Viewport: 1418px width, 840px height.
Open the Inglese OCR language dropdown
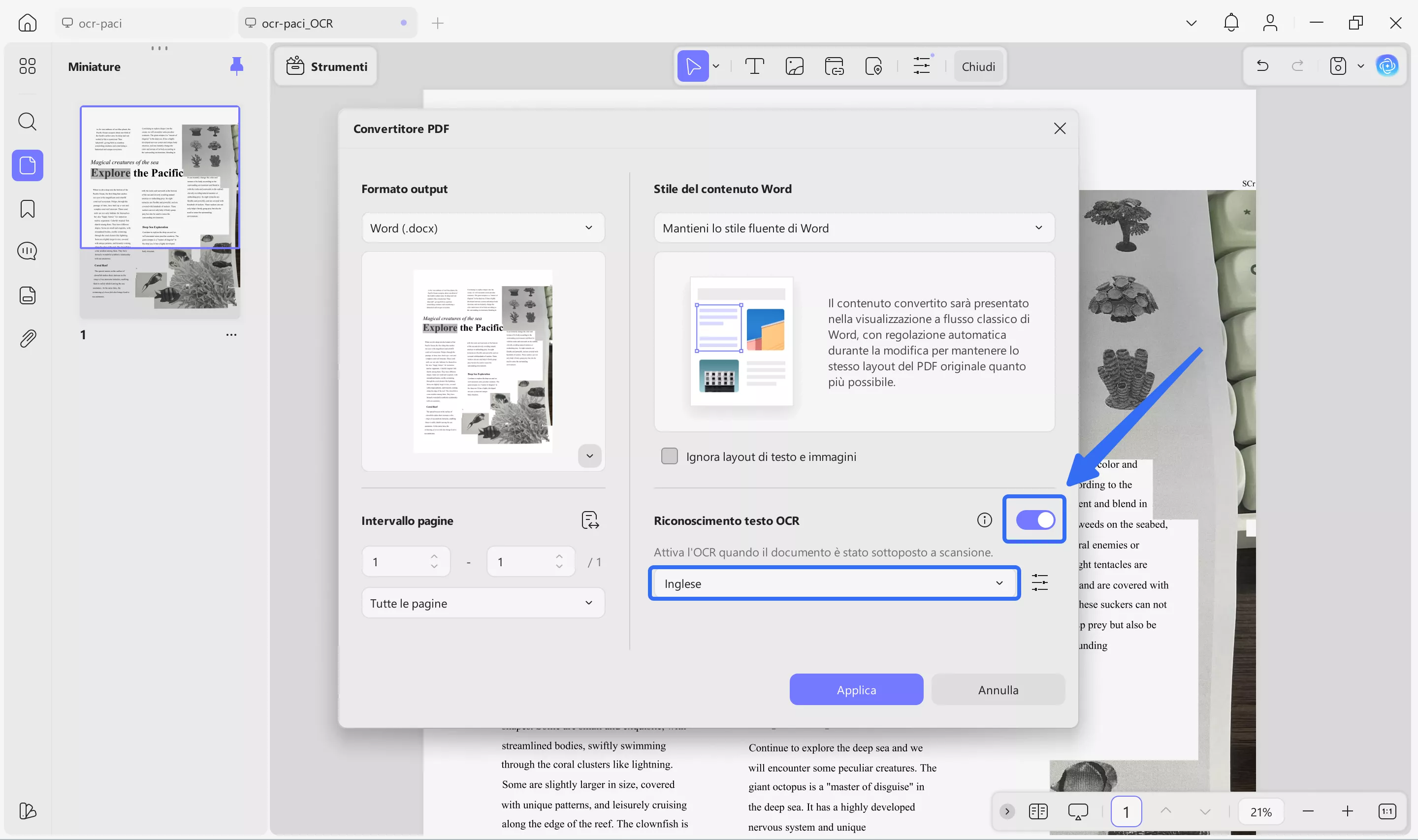coord(833,583)
